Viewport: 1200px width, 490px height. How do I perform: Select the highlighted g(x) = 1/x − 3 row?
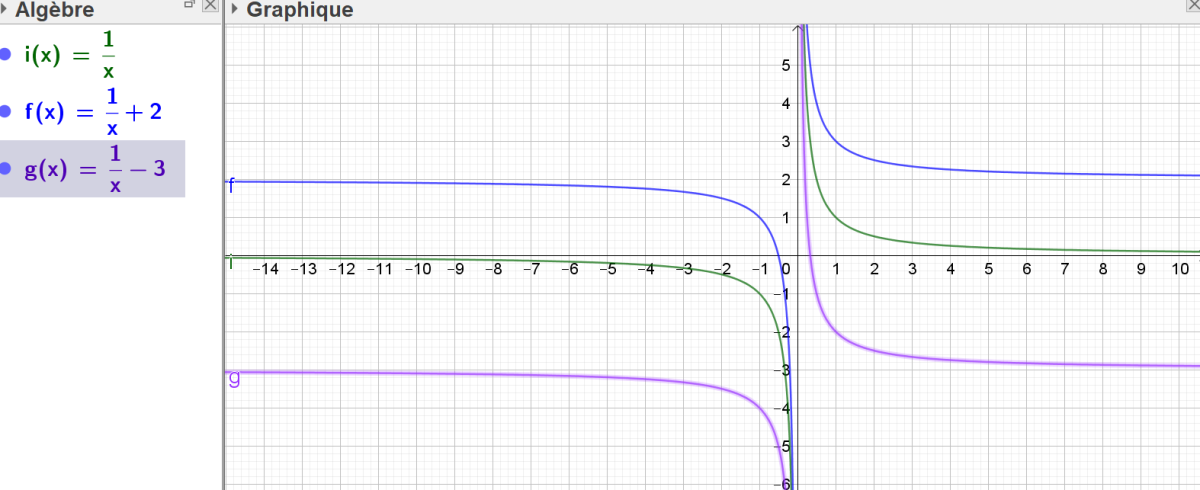pyautogui.click(x=92, y=169)
